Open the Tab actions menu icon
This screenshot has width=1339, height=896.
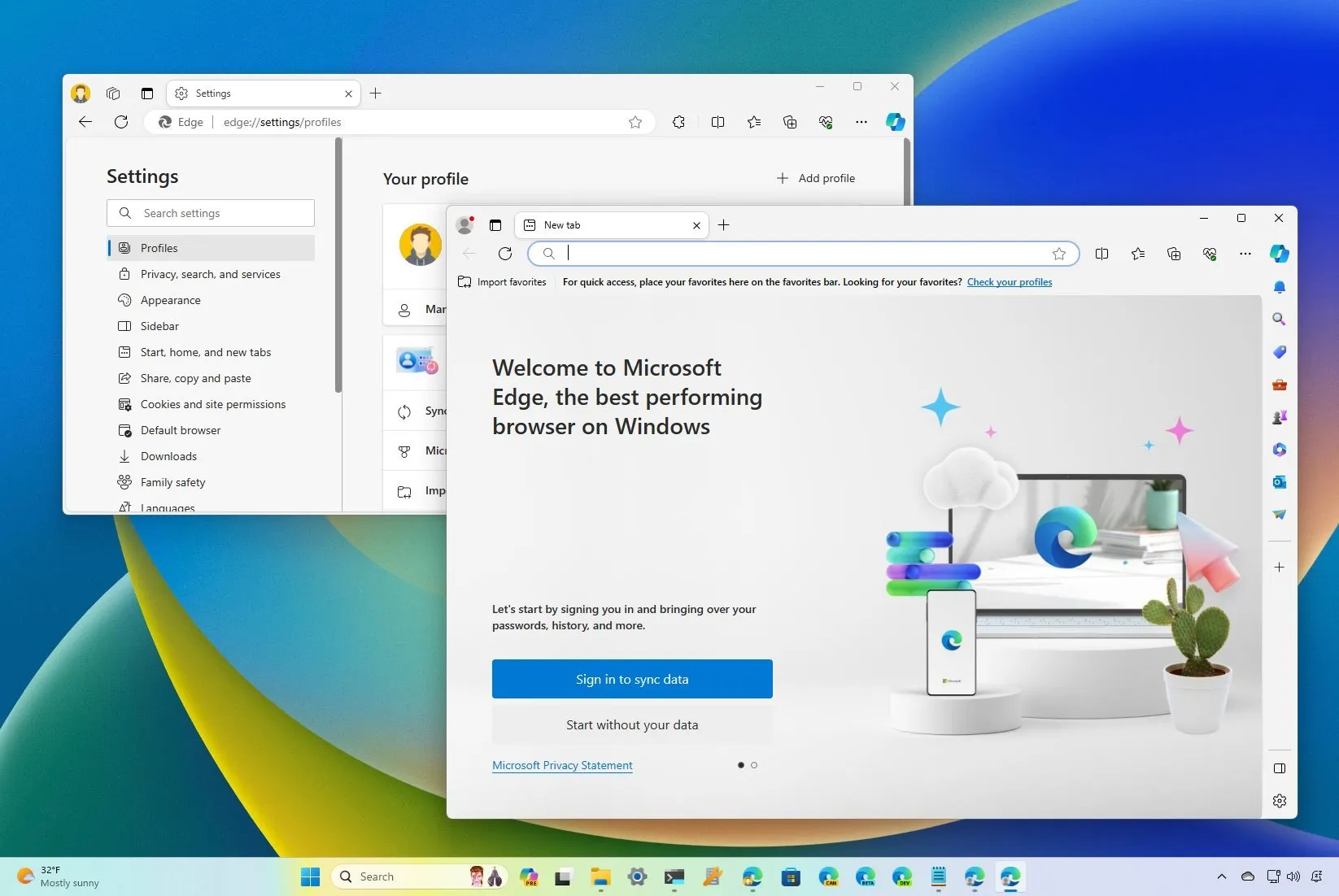(x=495, y=225)
